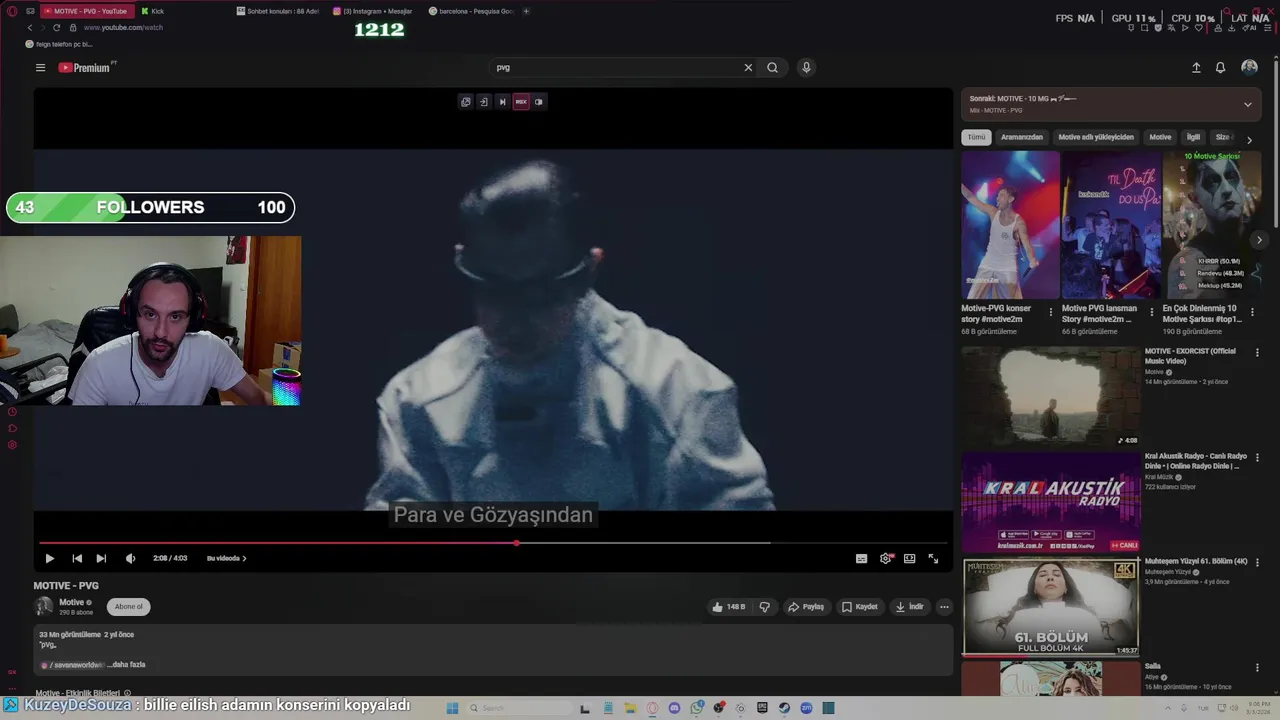Open options for the Salla video
This screenshot has width=1280, height=720.
click(x=1257, y=668)
